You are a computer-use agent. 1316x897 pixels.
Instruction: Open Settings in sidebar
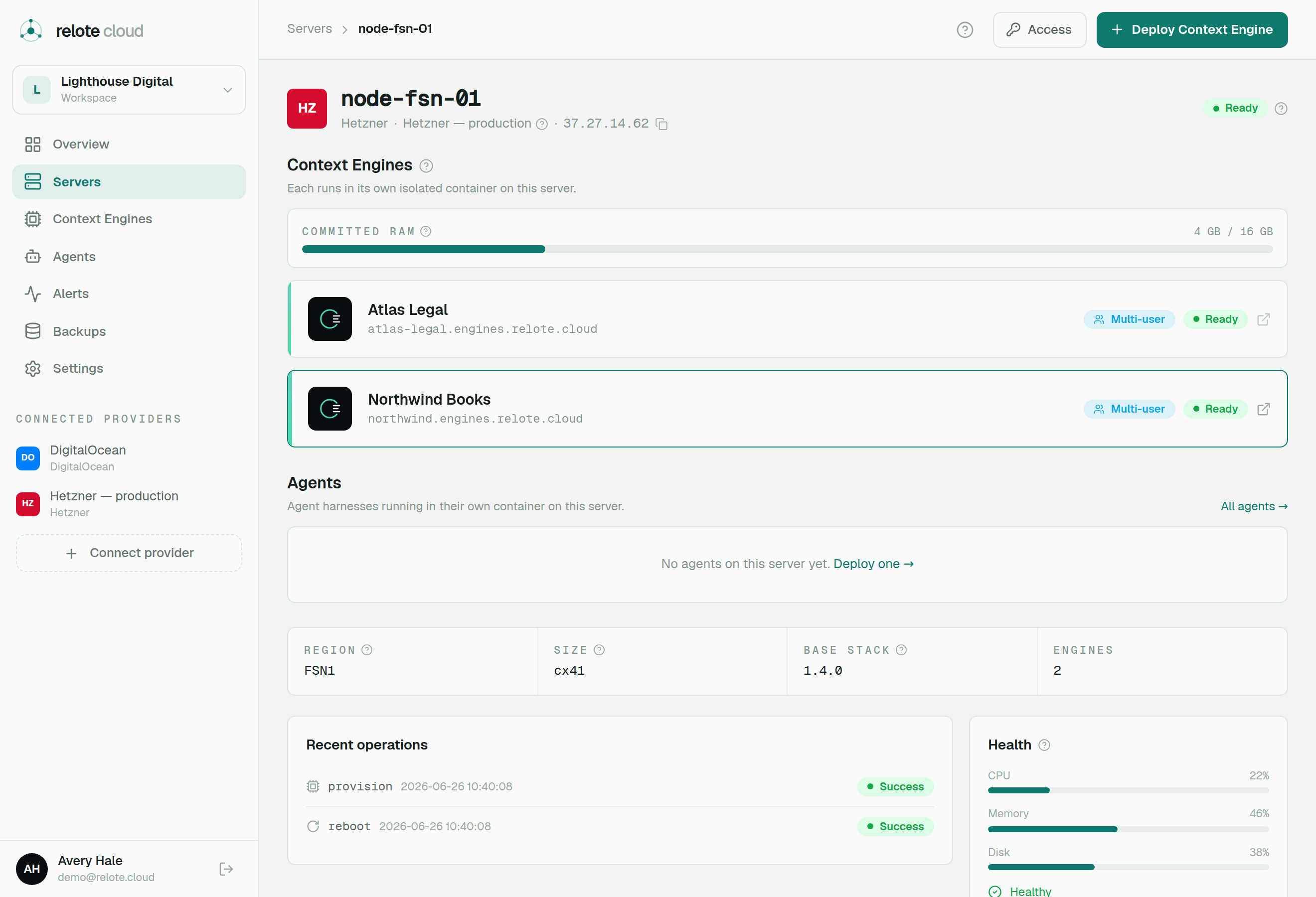[x=129, y=368]
